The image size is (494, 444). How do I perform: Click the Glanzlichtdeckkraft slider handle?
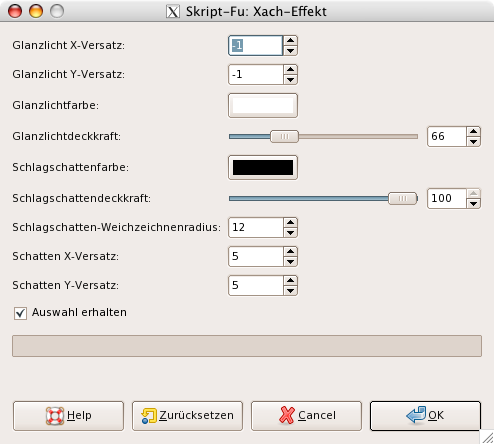(284, 136)
